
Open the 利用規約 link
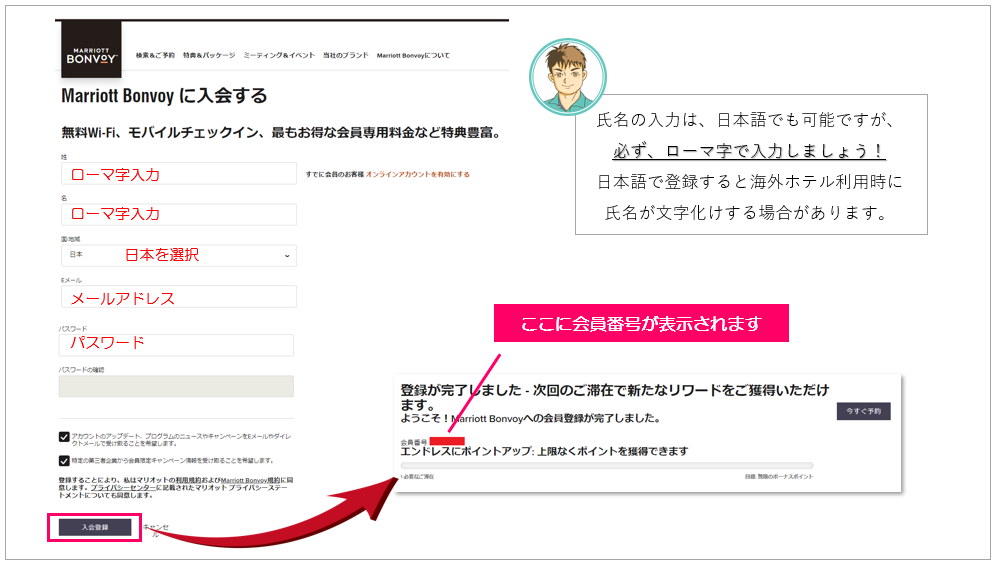(187, 480)
